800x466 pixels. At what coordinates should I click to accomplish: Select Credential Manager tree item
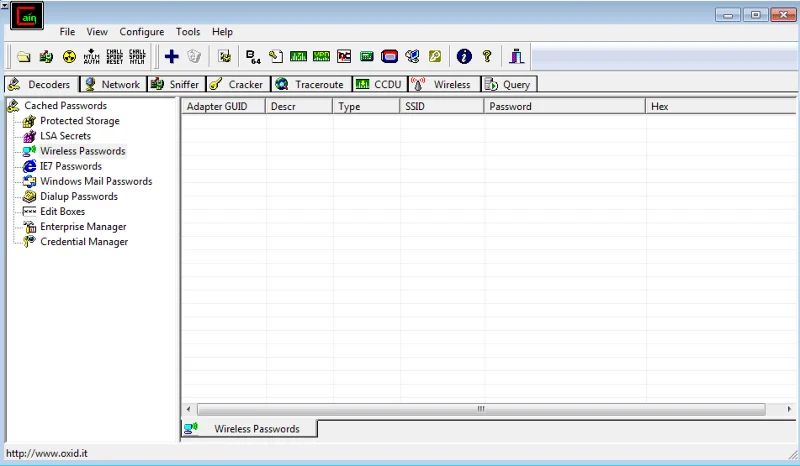click(x=84, y=242)
